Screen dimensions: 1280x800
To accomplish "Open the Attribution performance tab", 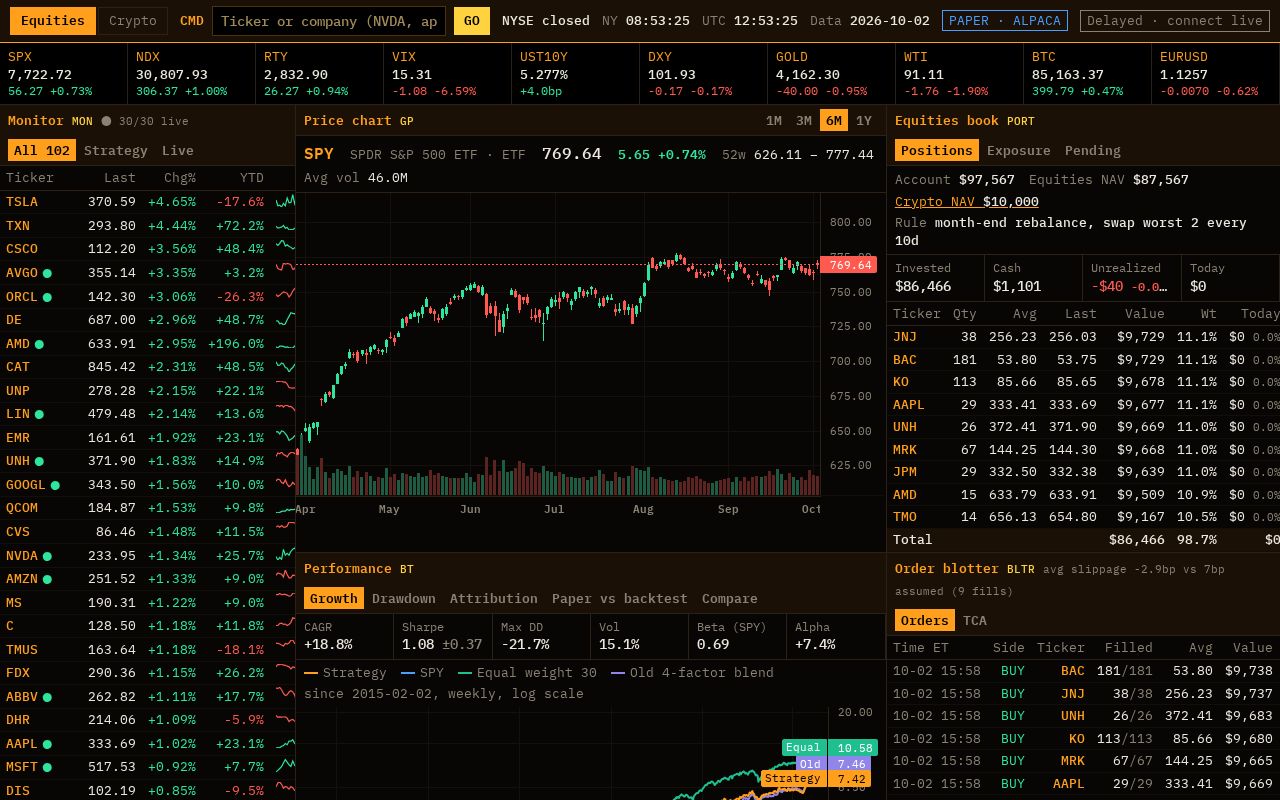I will [x=494, y=599].
